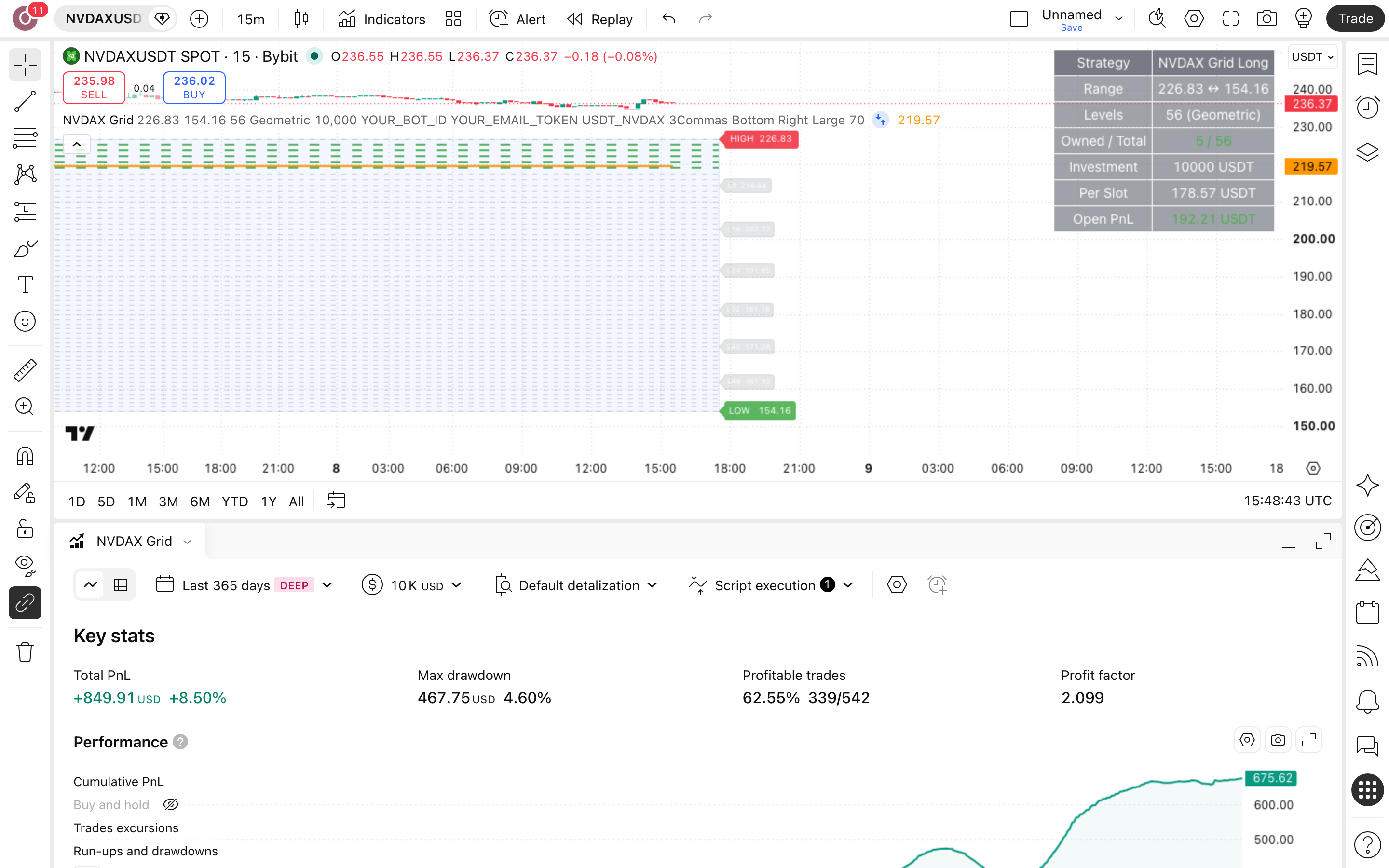Select the crosshair cursor tool
This screenshot has height=868, width=1389.
(25, 65)
